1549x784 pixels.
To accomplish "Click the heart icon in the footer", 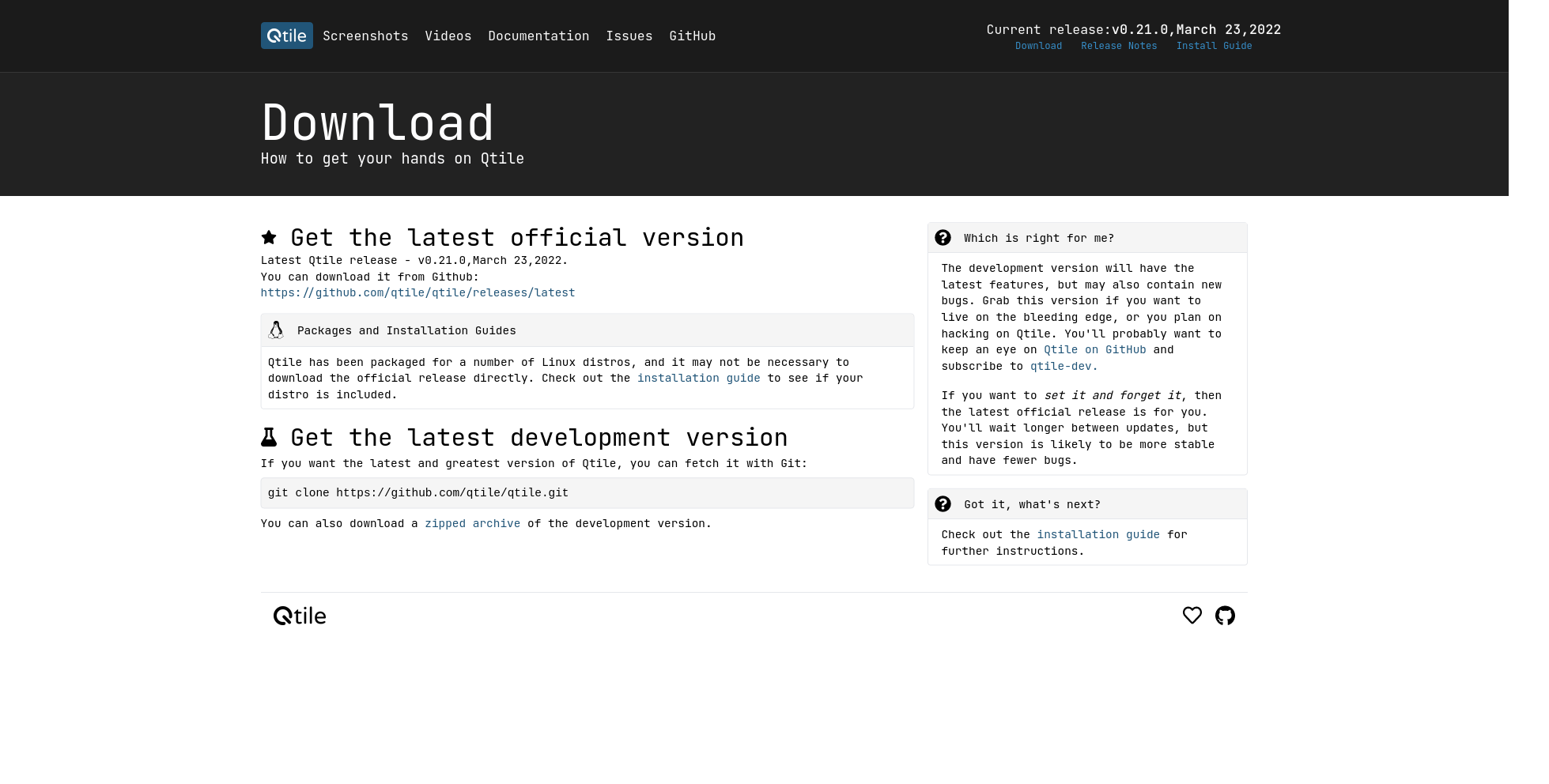I will (x=1192, y=615).
